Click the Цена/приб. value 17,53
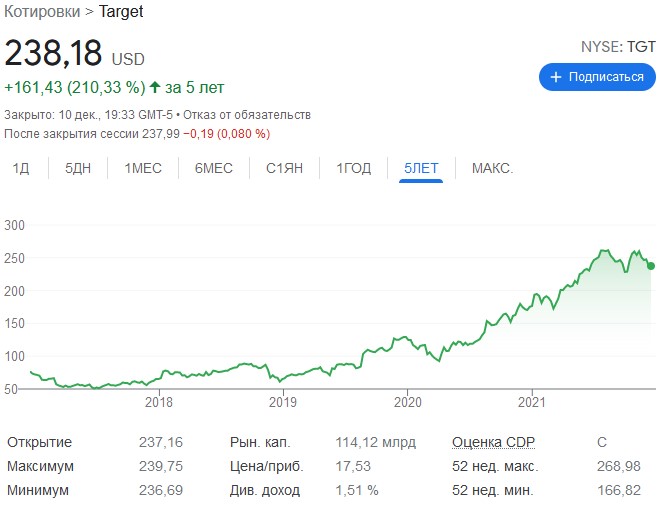Viewport: 665px width, 506px height. [x=353, y=466]
